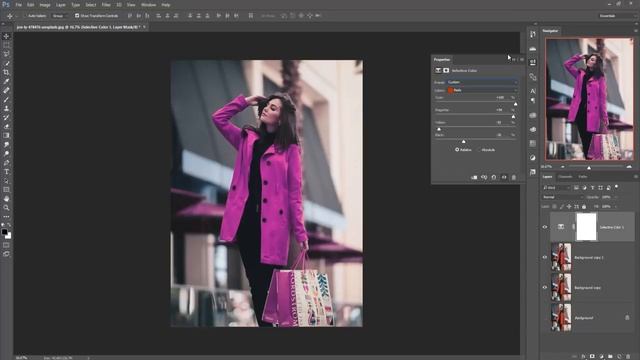Select the Move tool in the toolbox

click(6, 36)
